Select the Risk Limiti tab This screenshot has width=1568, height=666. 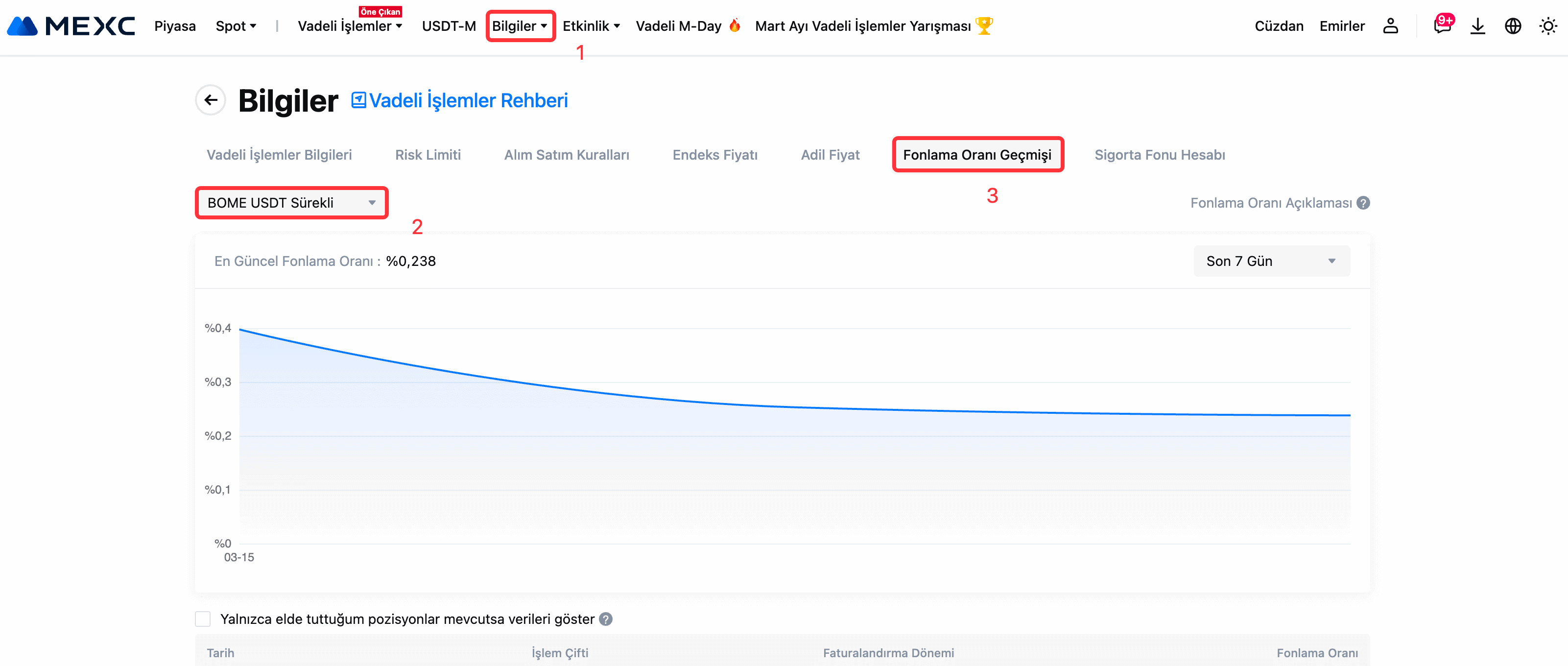coord(428,155)
